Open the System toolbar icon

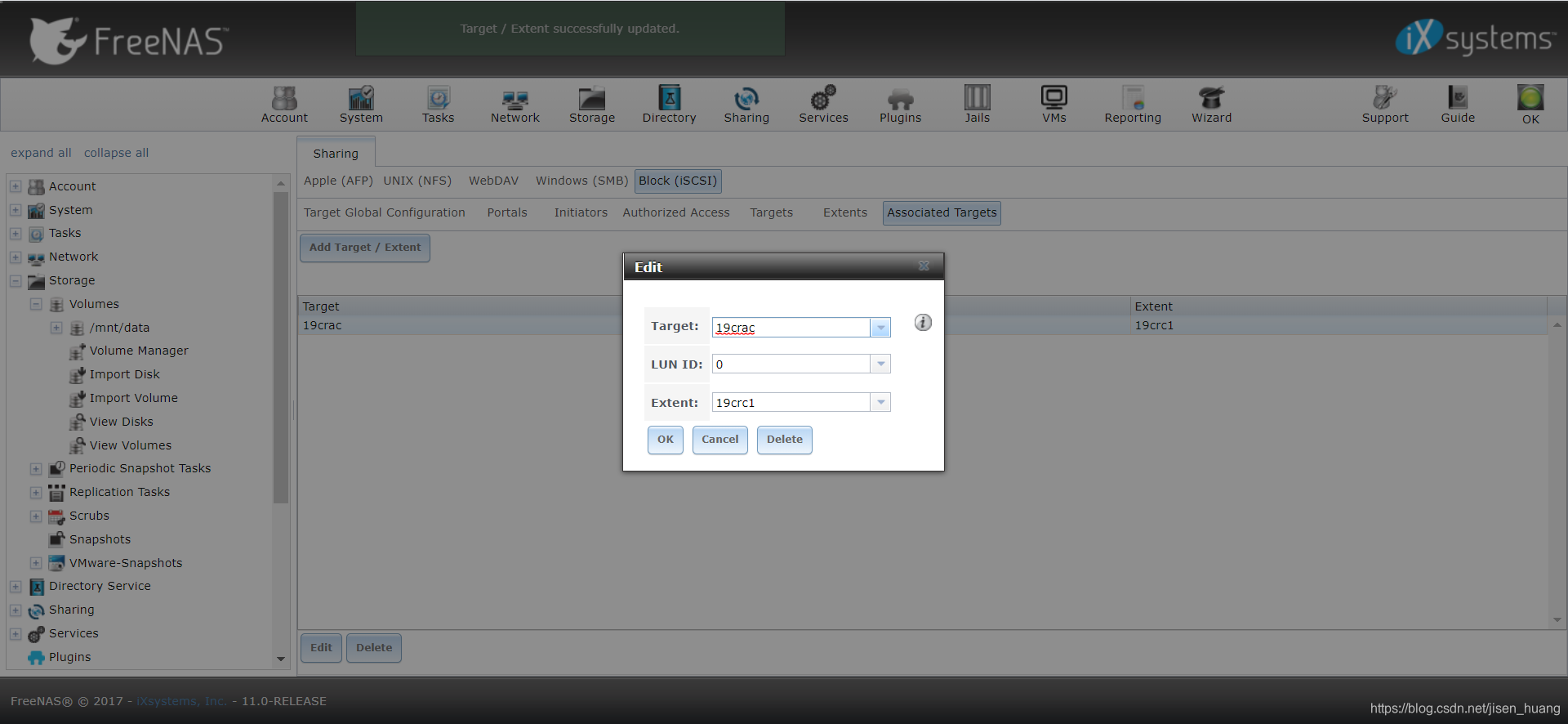tap(361, 105)
